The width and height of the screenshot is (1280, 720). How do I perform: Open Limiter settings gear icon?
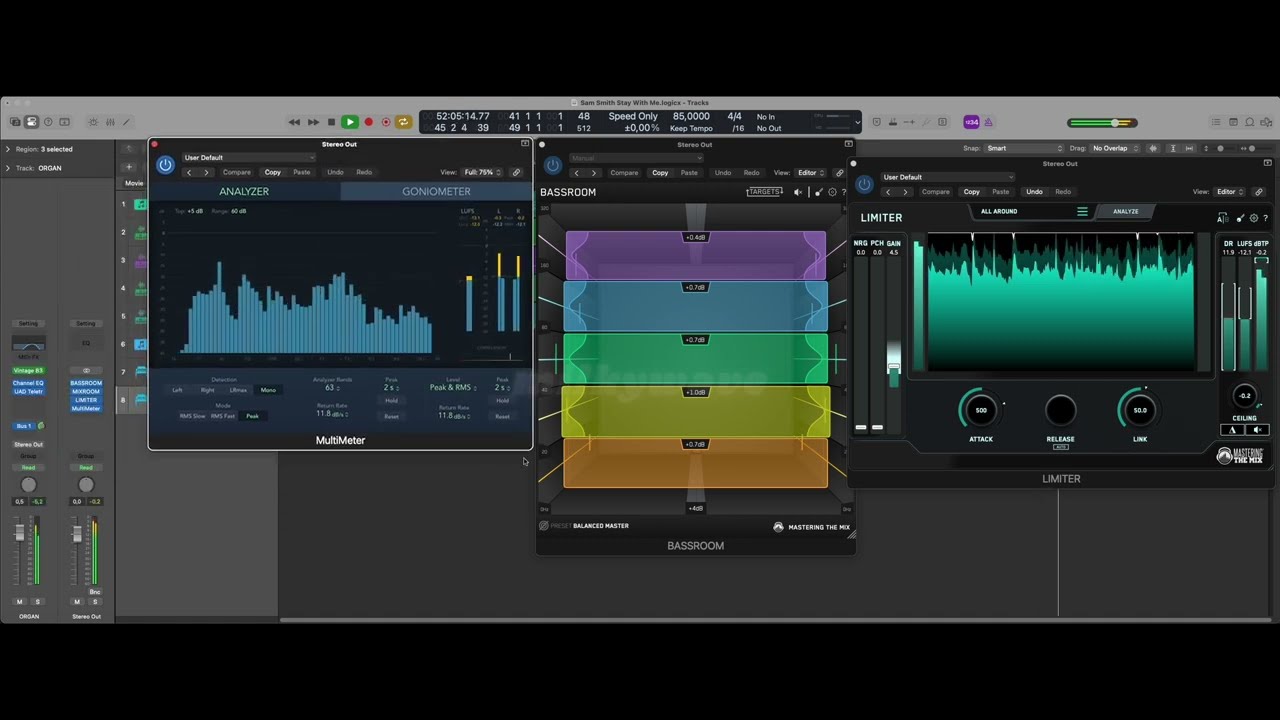[1254, 218]
